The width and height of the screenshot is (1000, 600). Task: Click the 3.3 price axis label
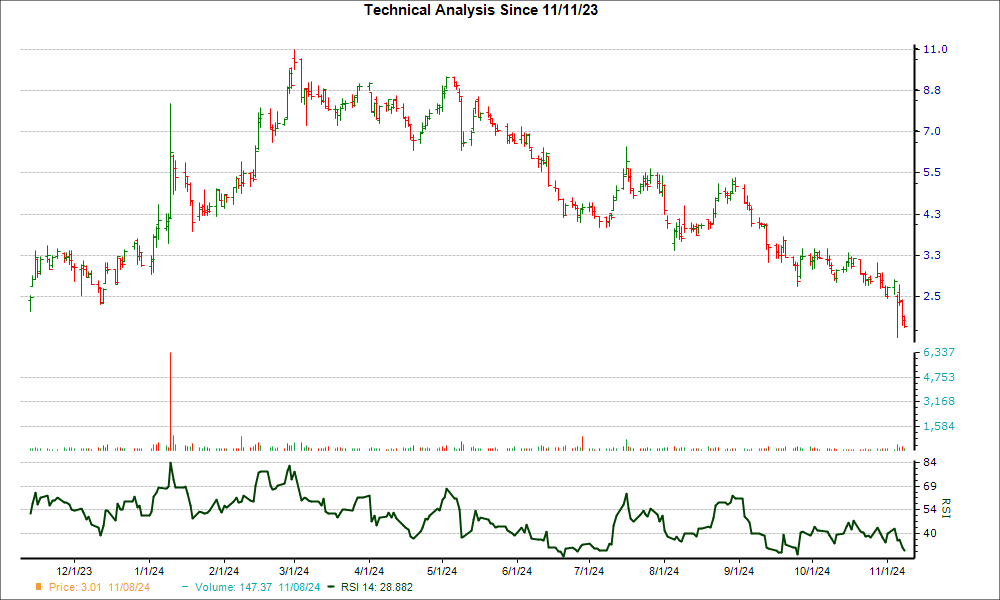tap(932, 255)
